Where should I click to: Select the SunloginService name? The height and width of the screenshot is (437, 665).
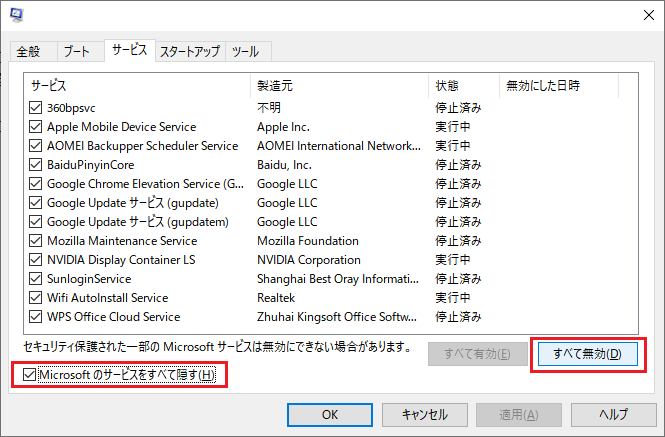(89, 279)
